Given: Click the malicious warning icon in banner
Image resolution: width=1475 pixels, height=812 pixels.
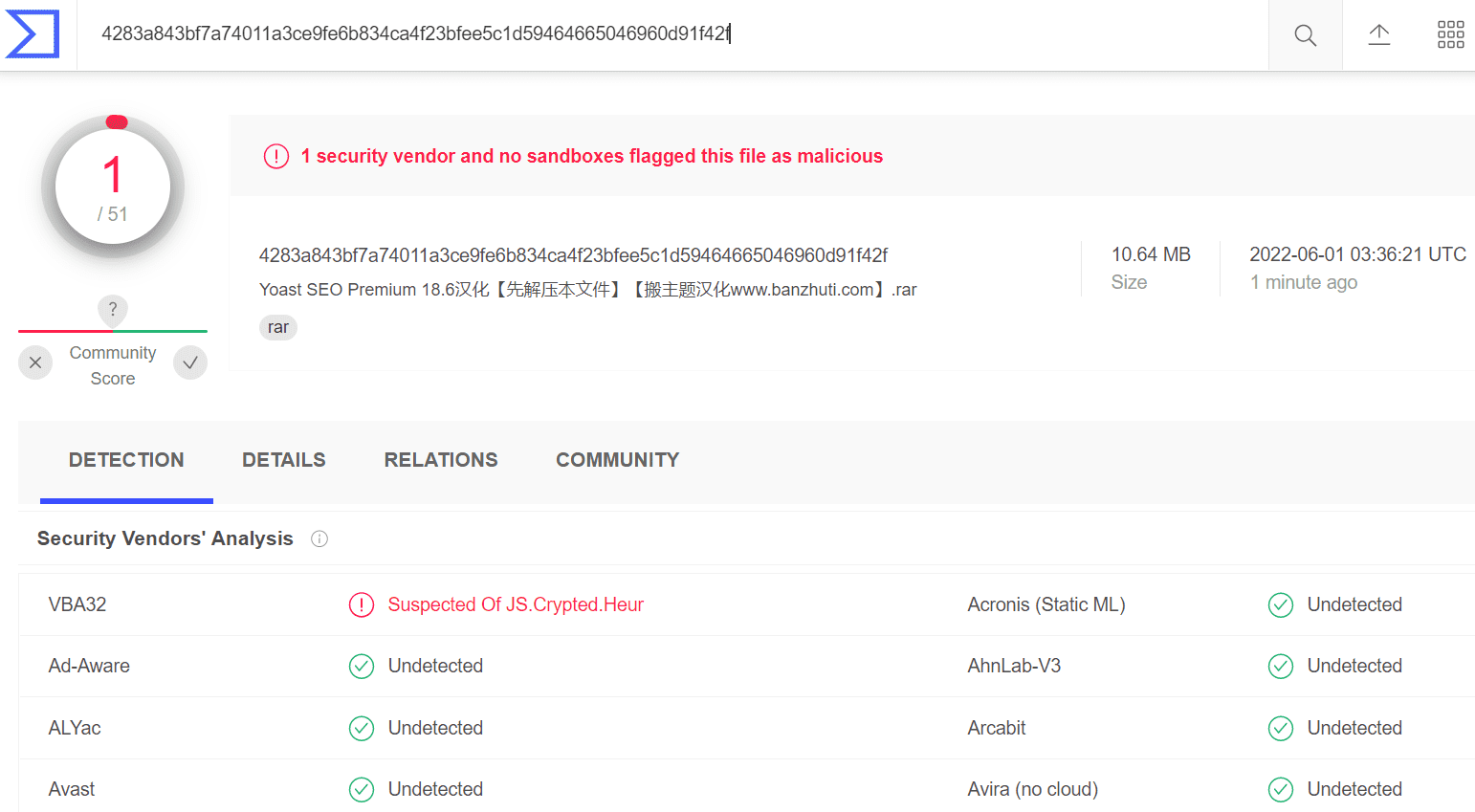Looking at the screenshot, I should tap(276, 156).
